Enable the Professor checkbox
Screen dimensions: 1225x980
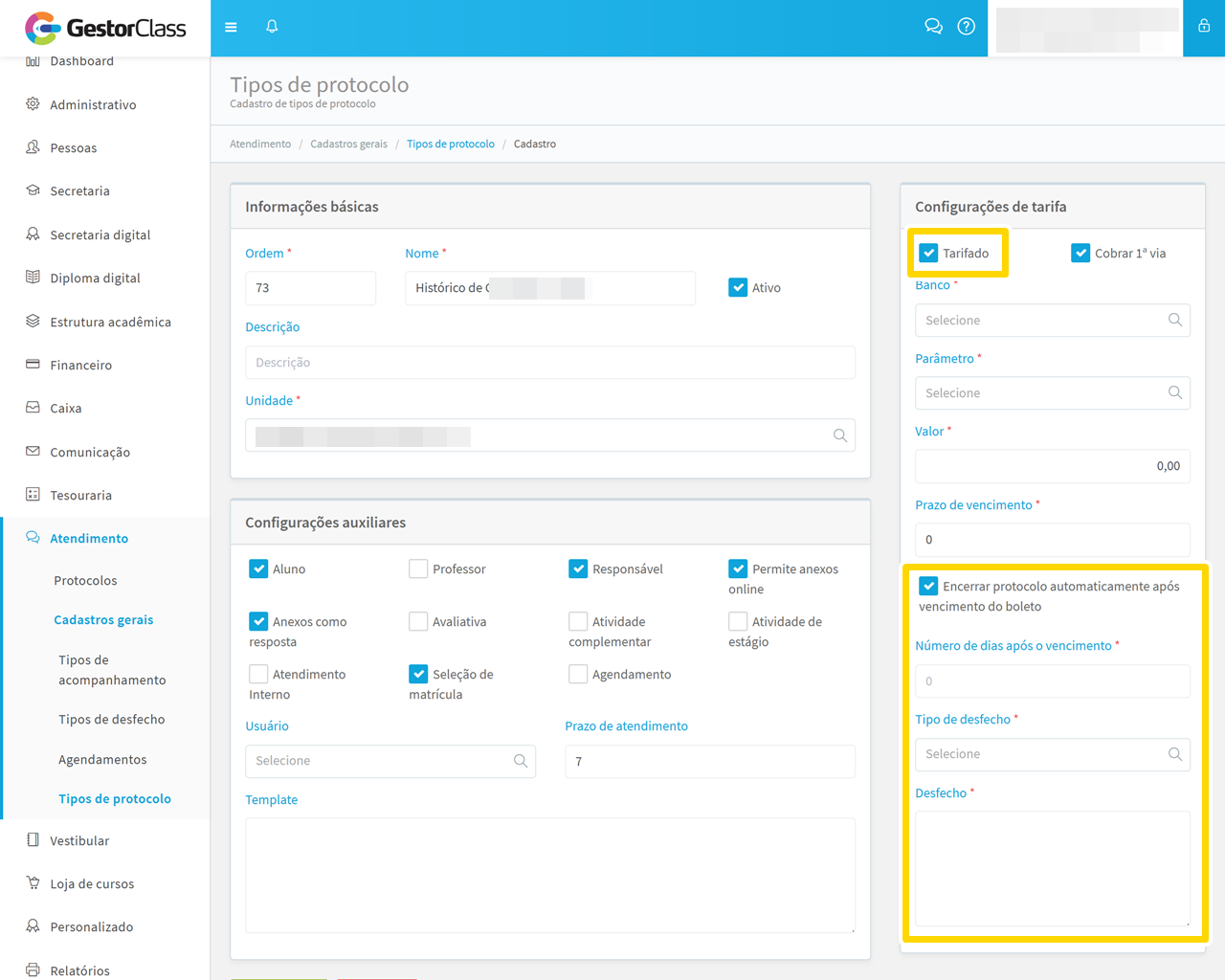click(418, 569)
